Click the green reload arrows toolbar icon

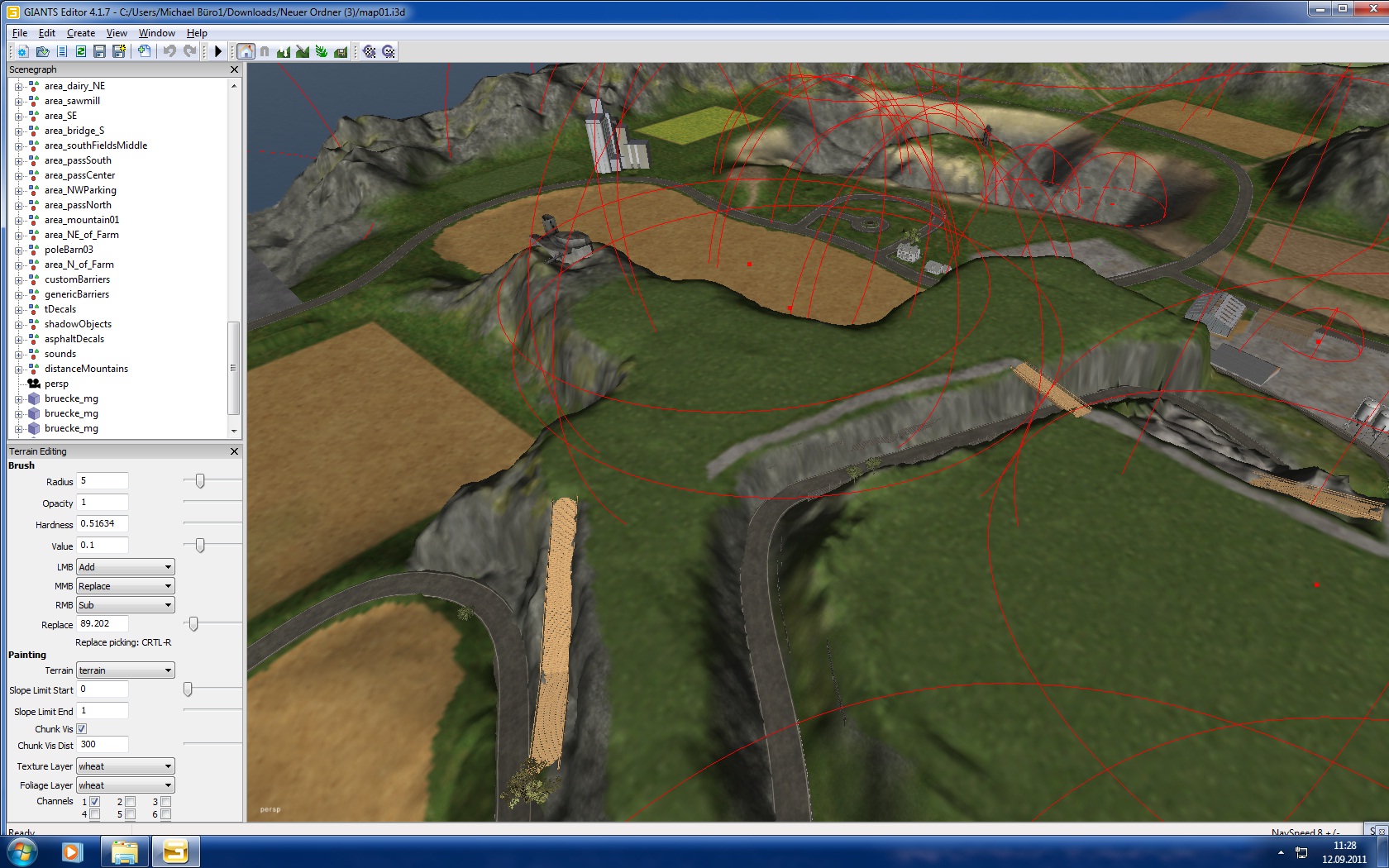tap(81, 51)
